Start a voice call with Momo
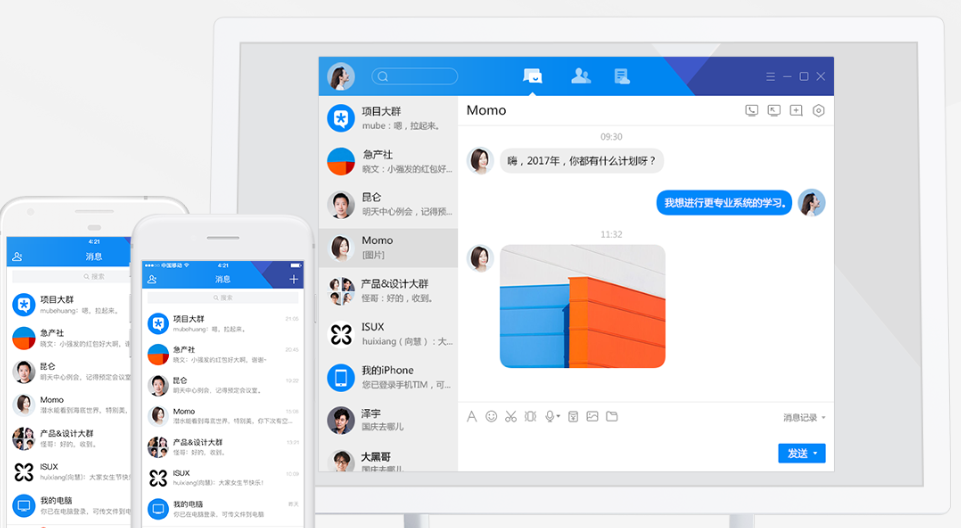Image resolution: width=961 pixels, height=528 pixels. [x=751, y=111]
